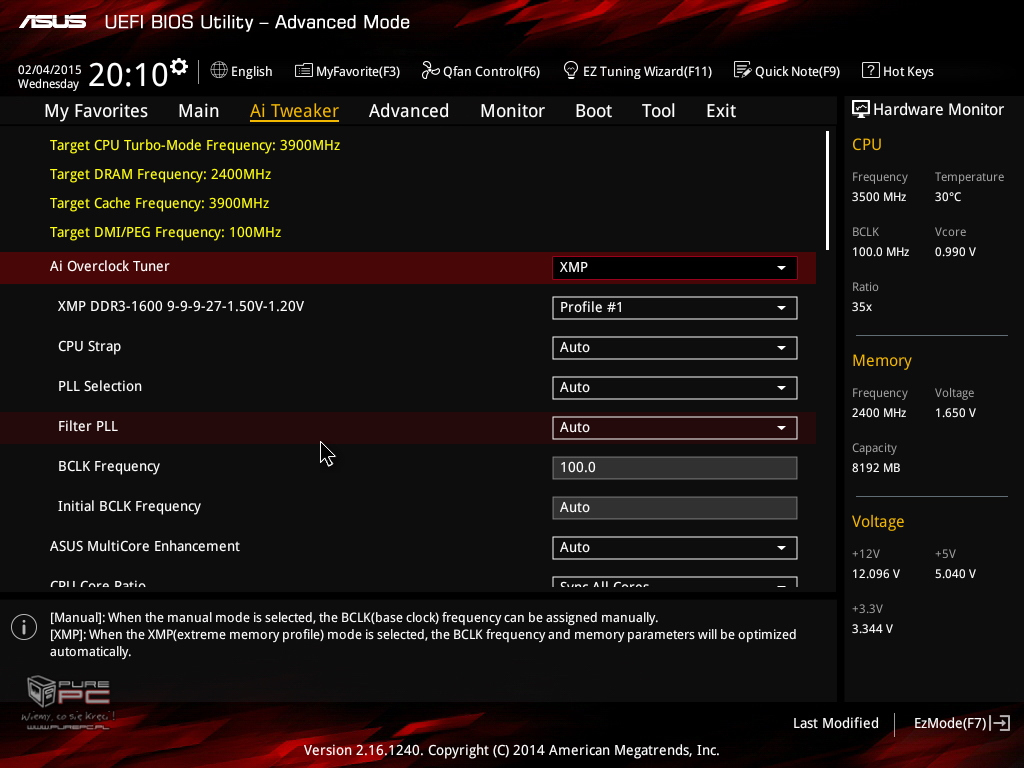Select the PLL Selection label
This screenshot has width=1024, height=768.
click(x=100, y=386)
